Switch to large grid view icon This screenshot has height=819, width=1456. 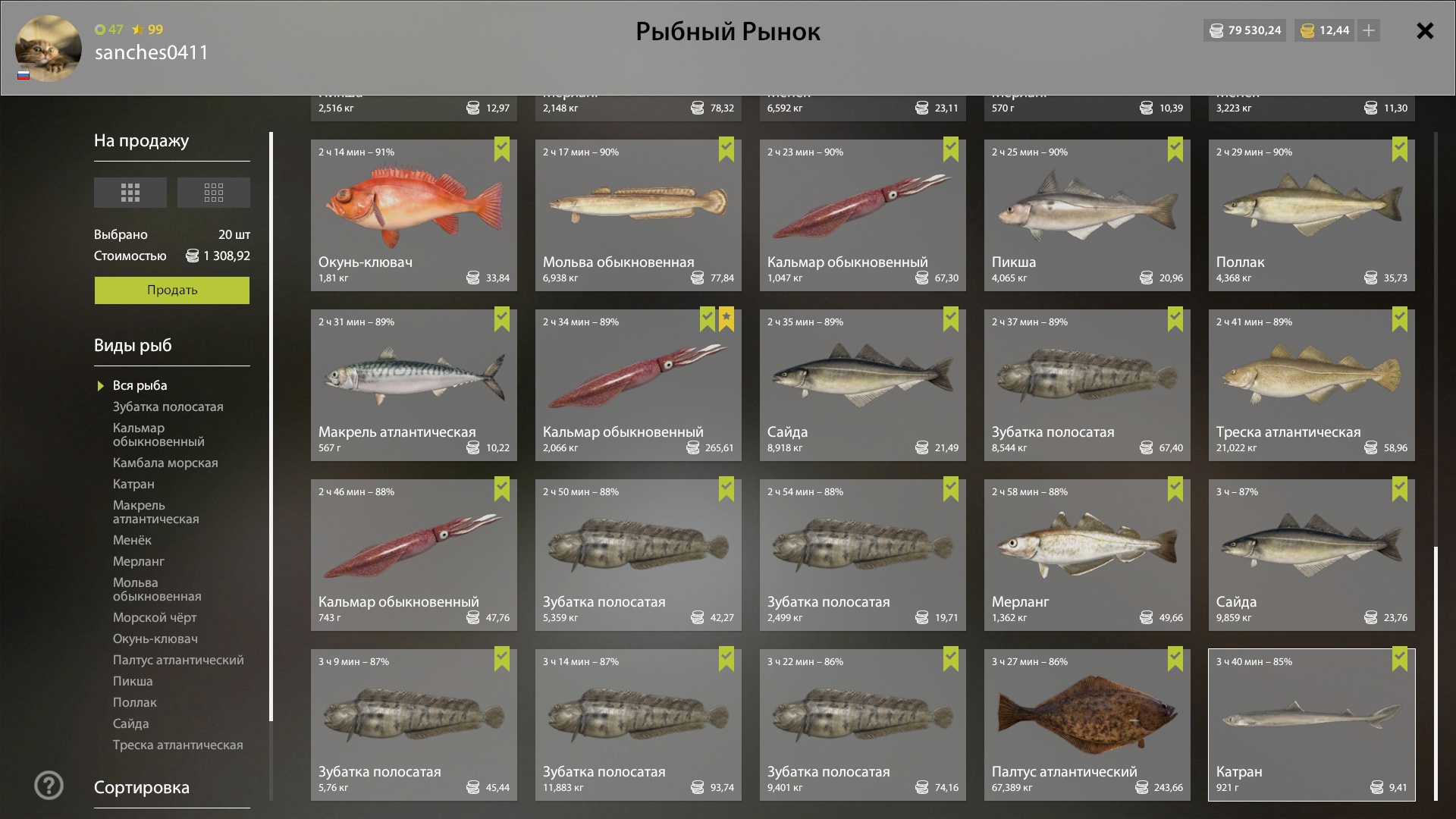point(130,193)
